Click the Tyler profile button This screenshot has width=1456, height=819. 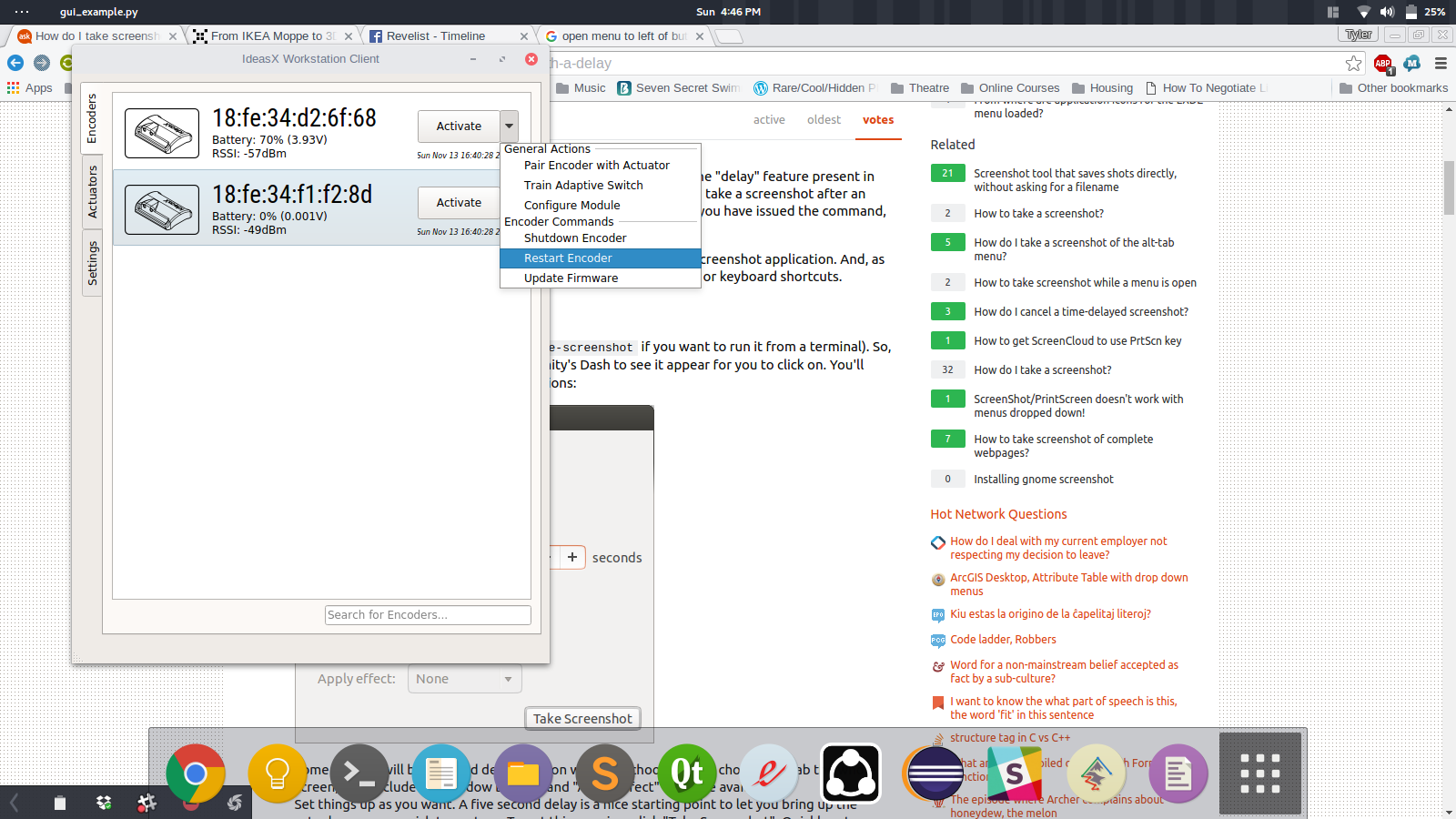click(x=1359, y=35)
